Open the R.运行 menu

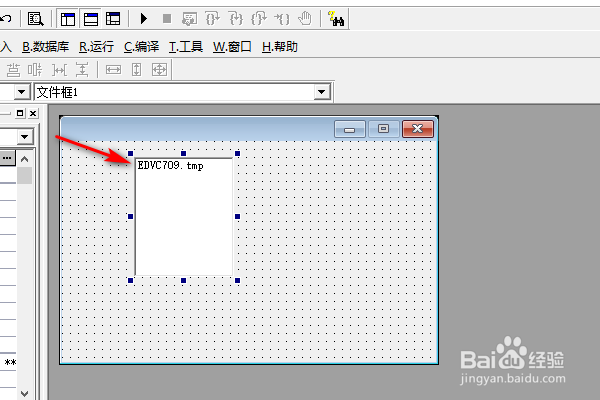click(x=96, y=47)
